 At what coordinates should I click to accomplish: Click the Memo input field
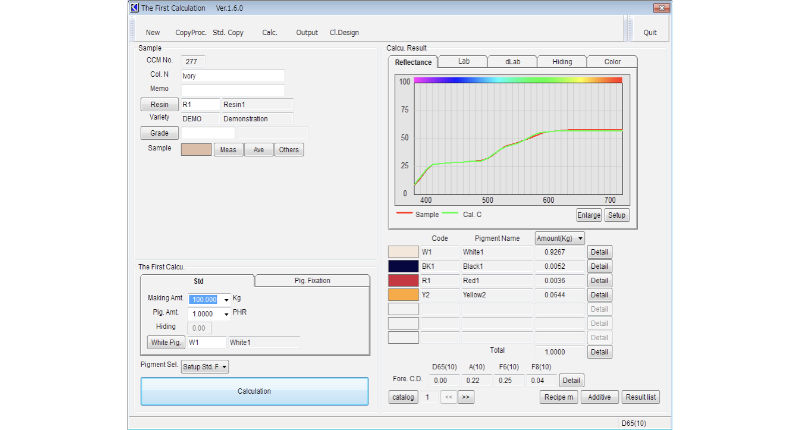pyautogui.click(x=232, y=90)
